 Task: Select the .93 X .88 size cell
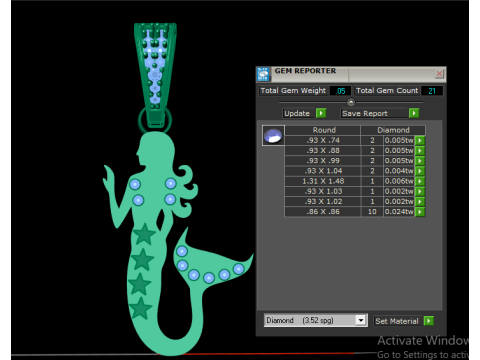(322, 151)
